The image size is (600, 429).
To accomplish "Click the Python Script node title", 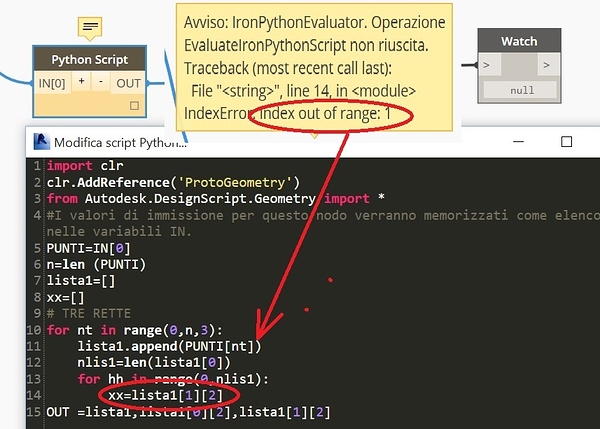I will click(90, 60).
